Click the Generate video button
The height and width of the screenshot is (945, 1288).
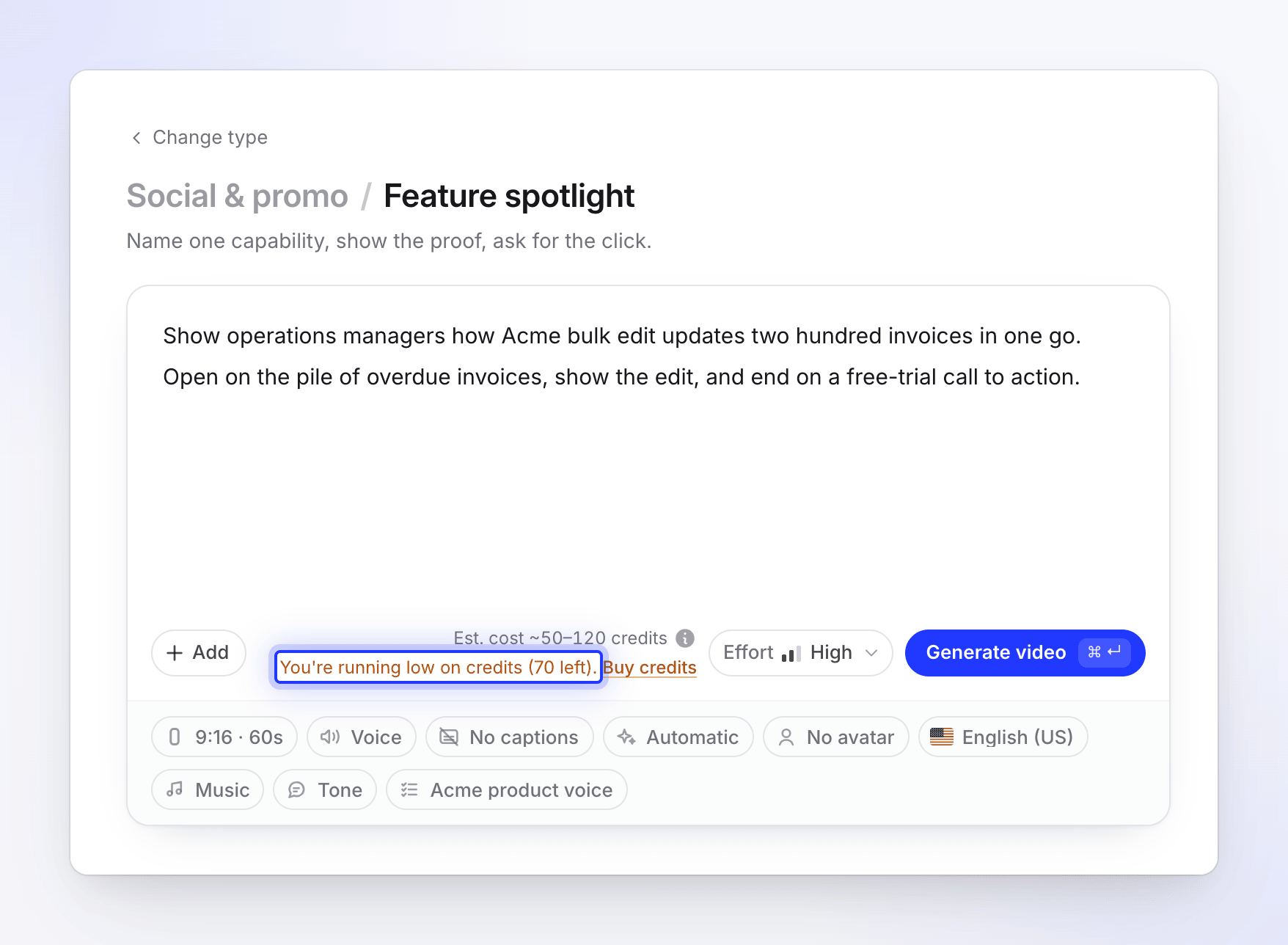1025,653
